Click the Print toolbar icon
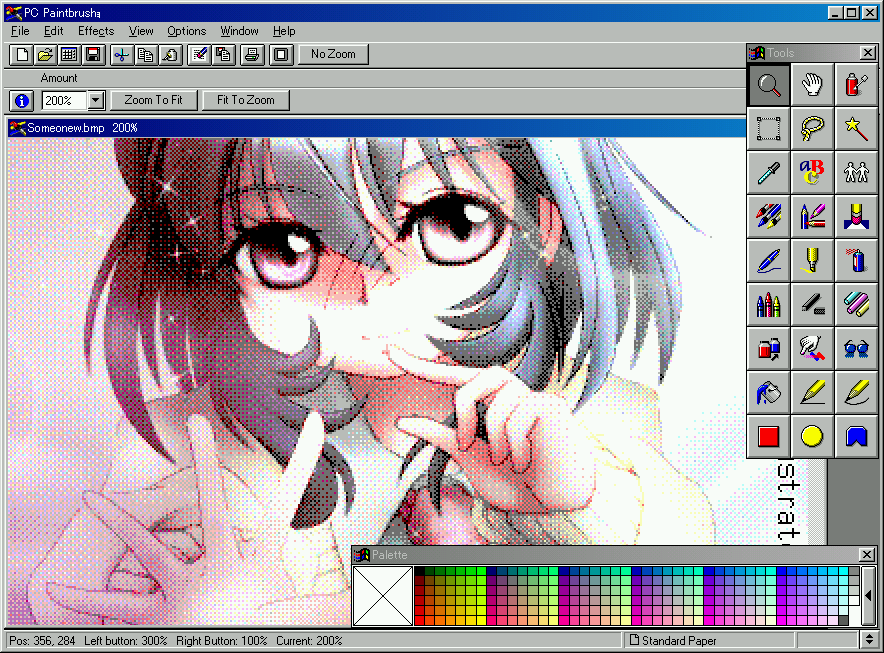 click(252, 55)
